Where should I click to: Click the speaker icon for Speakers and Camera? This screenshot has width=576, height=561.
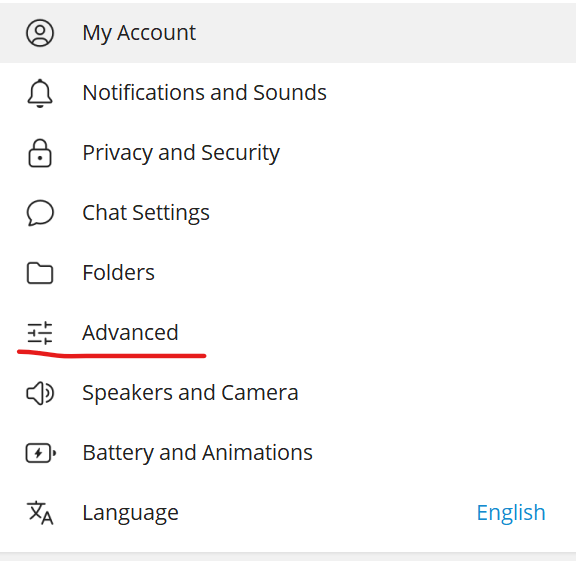pos(40,393)
